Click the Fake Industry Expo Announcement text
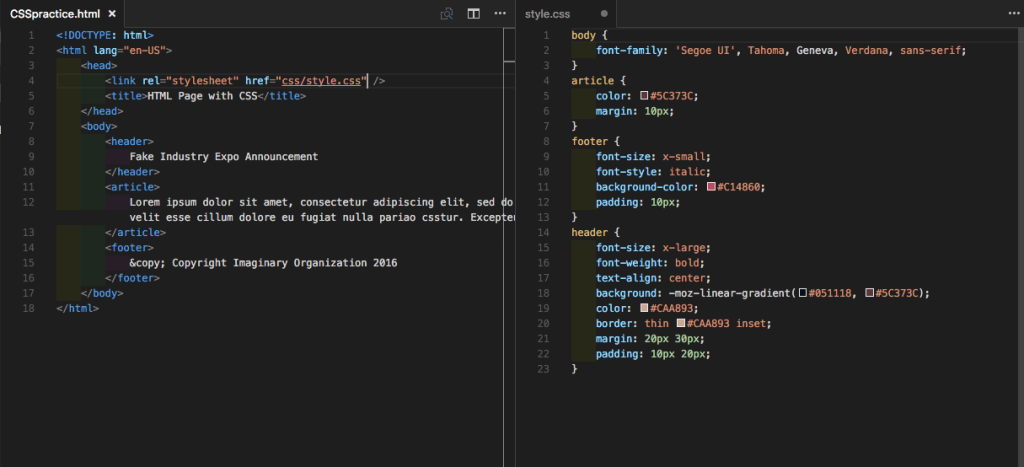 click(224, 157)
